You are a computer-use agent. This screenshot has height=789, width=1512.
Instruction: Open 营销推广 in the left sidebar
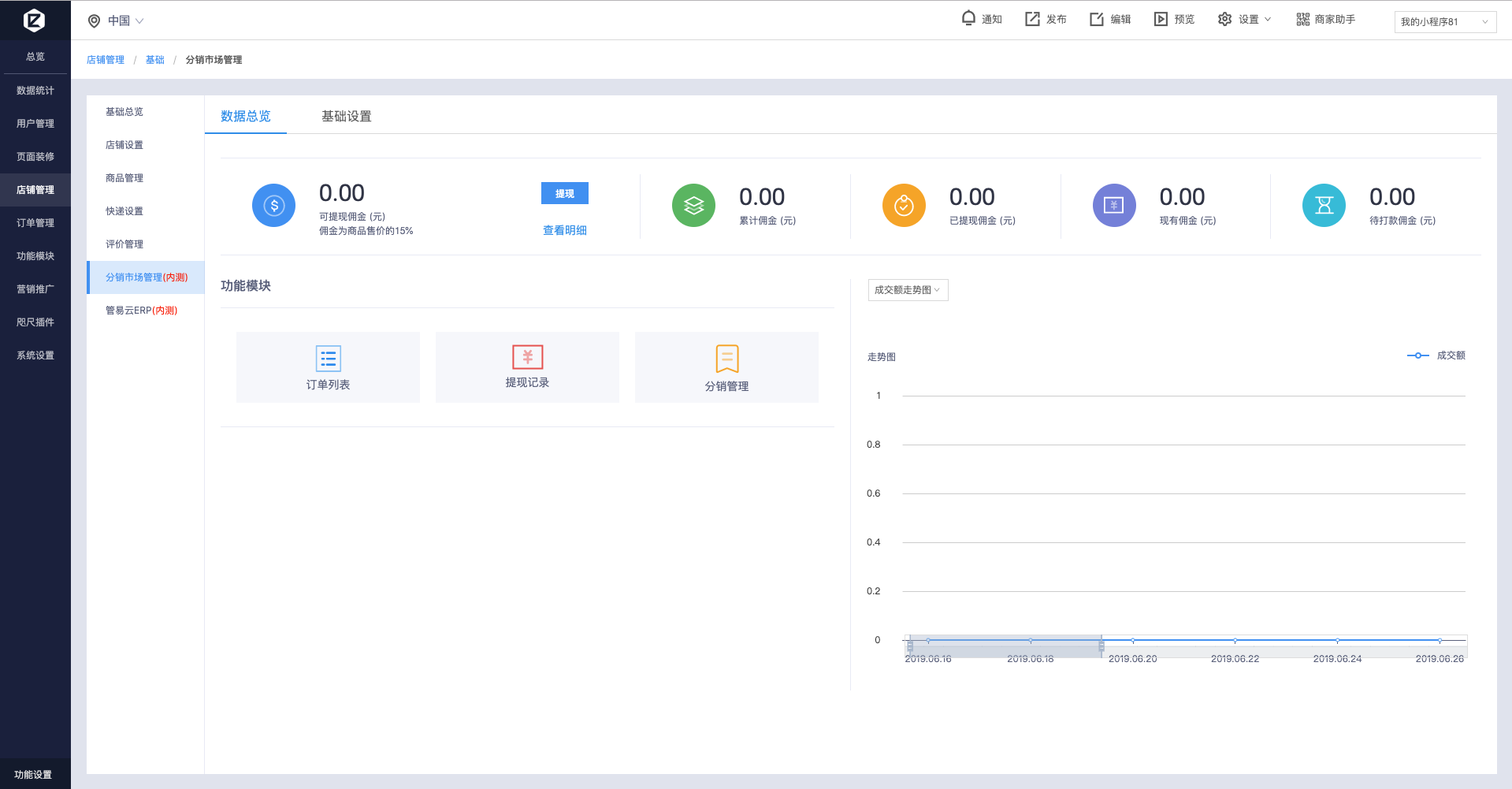tap(35, 289)
